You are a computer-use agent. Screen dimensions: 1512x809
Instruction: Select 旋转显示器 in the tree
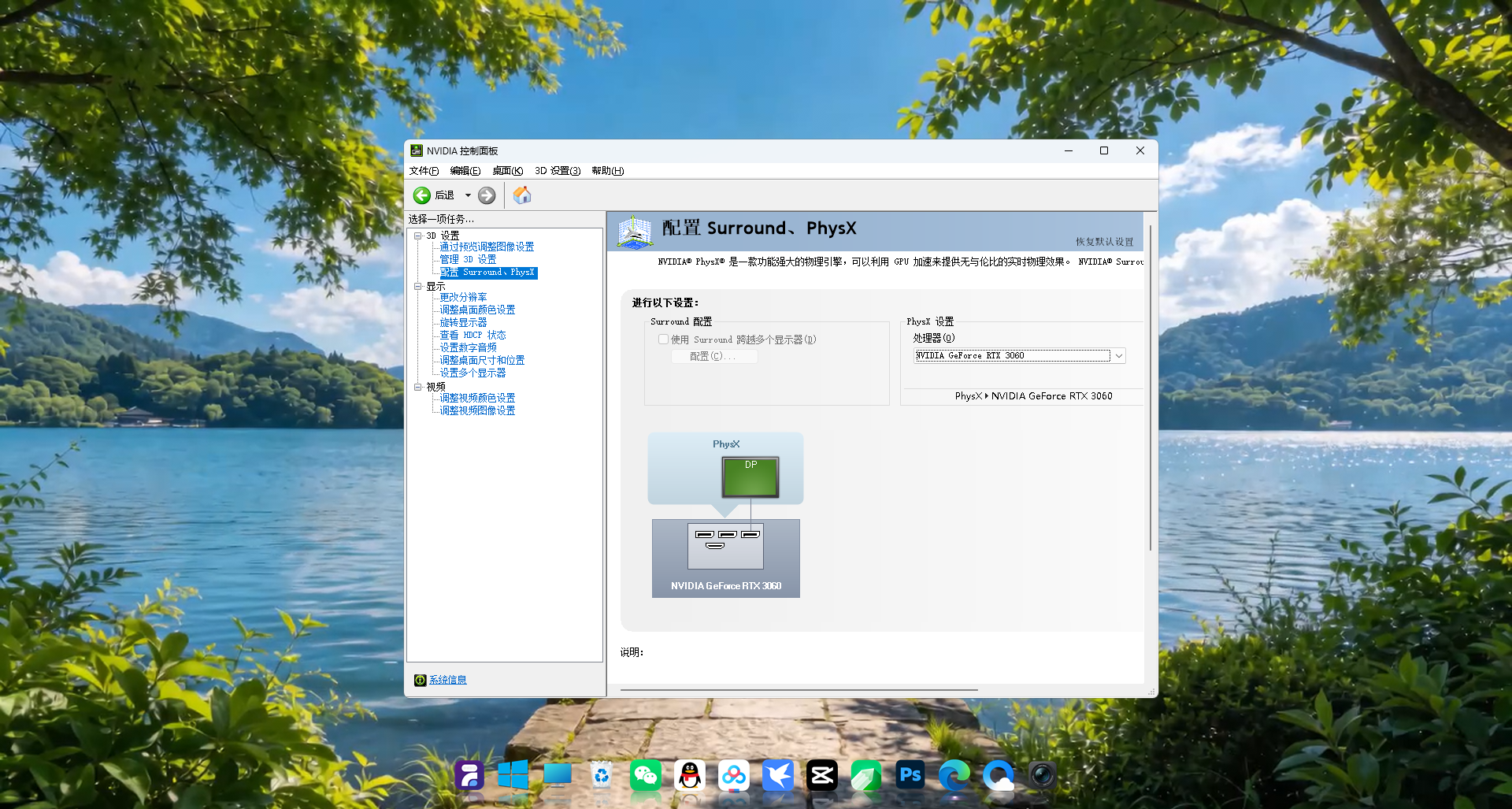[463, 322]
